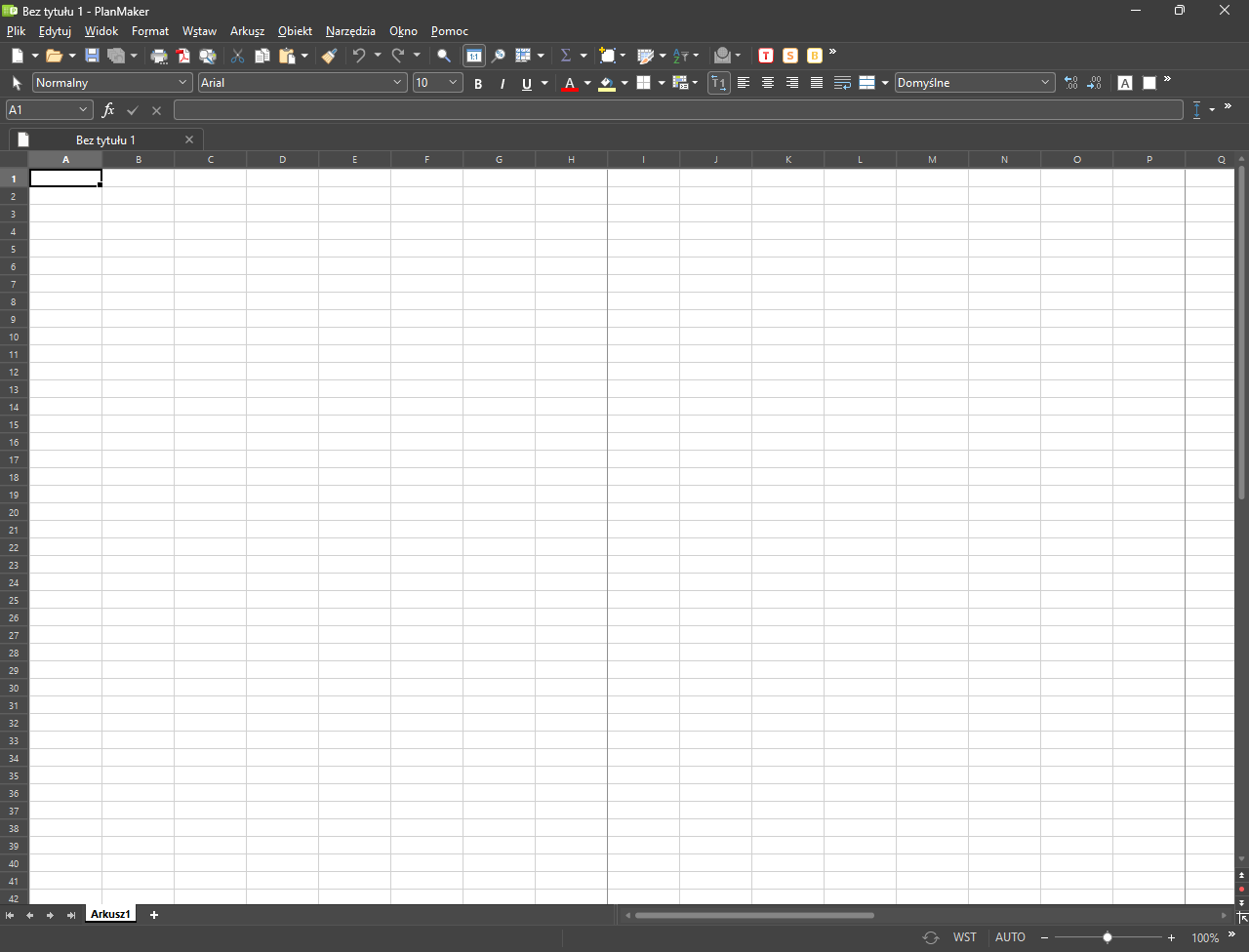Add a new sheet with plus button
The width and height of the screenshot is (1249, 952).
pos(153,915)
